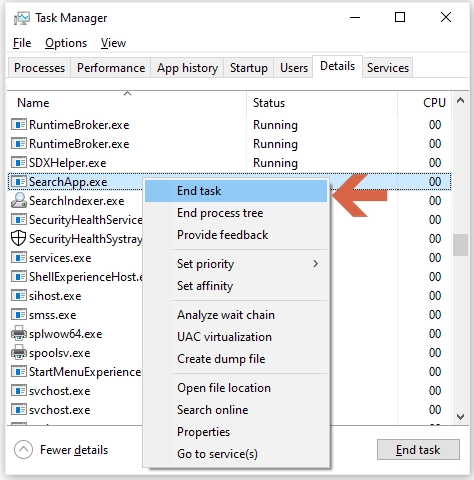474x480 pixels.
Task: Click the Task Manager title bar icon
Action: [x=21, y=18]
